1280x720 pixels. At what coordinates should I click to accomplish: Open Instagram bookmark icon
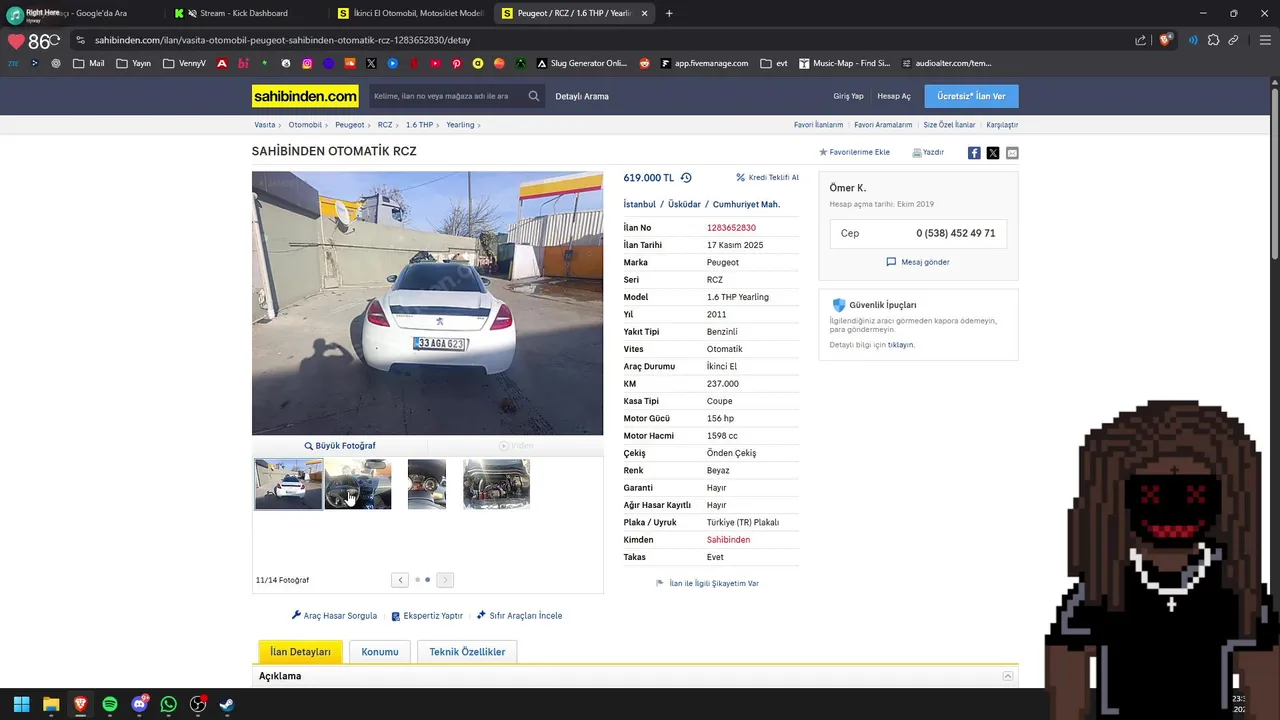click(307, 63)
